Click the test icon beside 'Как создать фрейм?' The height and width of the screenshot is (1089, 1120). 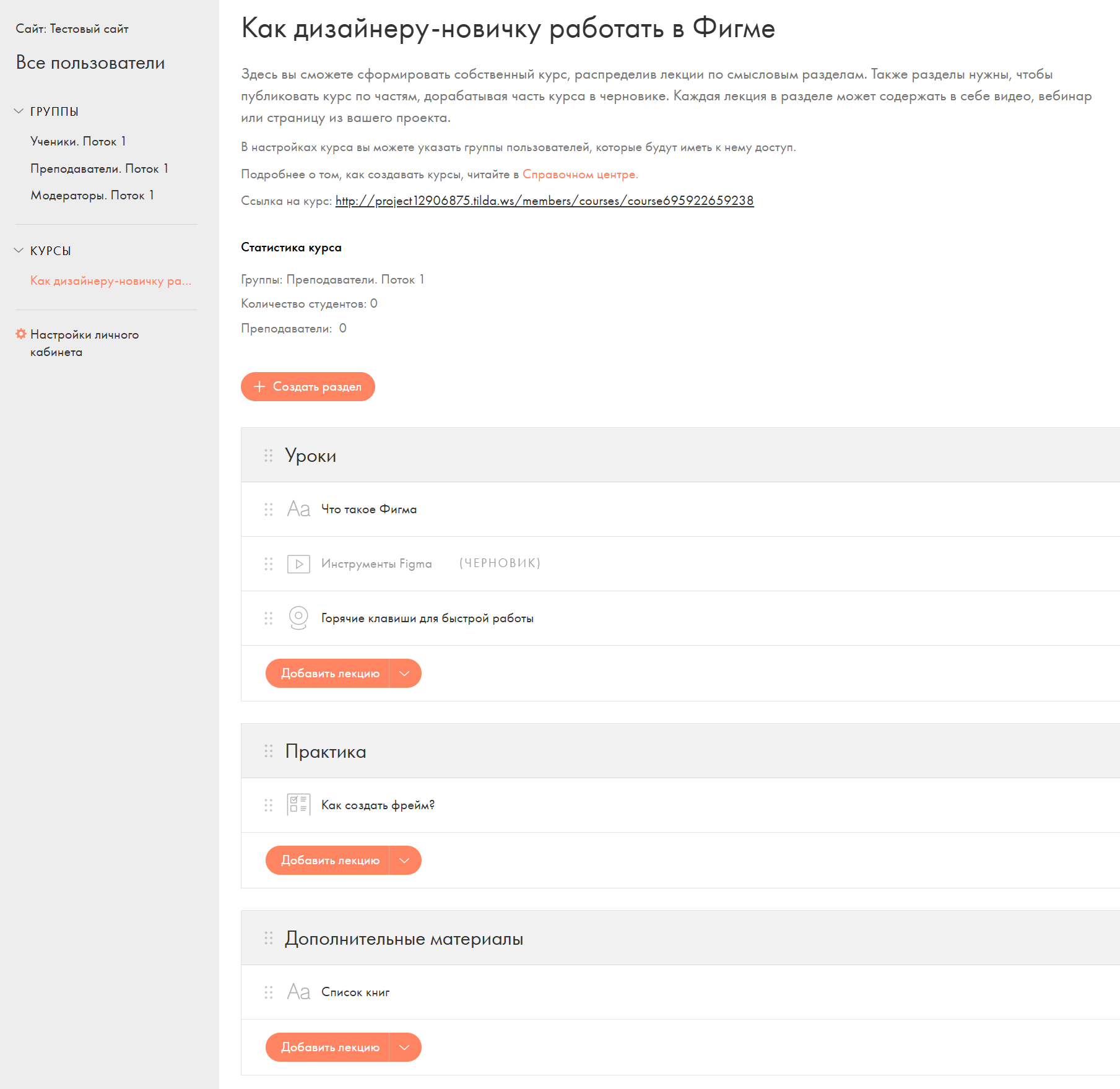(298, 805)
